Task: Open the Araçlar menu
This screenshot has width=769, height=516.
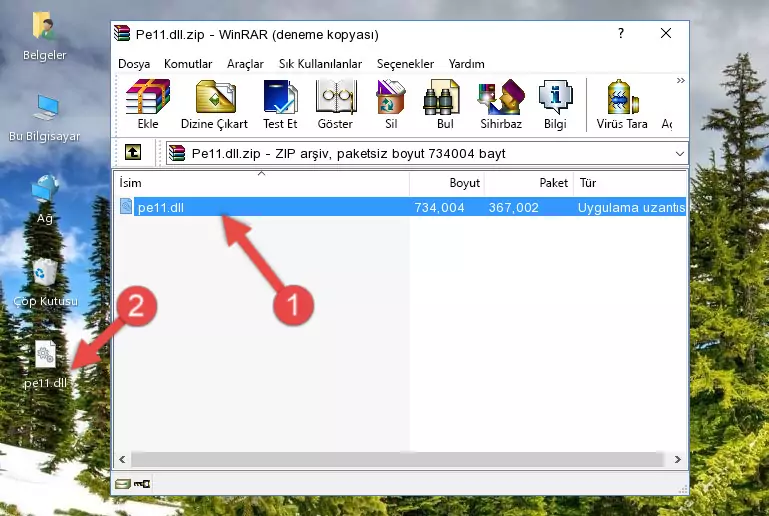Action: pyautogui.click(x=245, y=64)
